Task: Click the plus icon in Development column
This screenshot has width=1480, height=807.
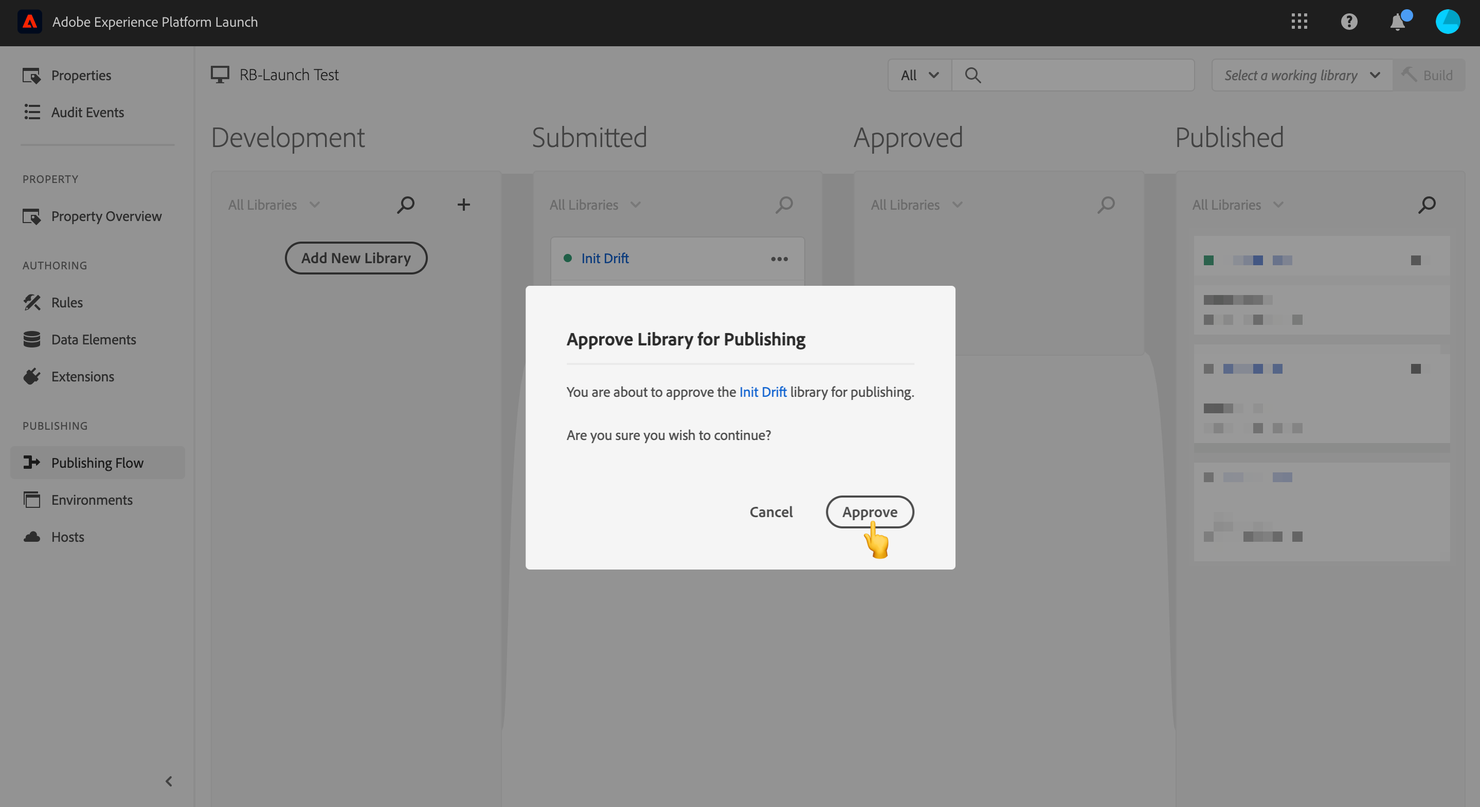Action: tap(464, 204)
